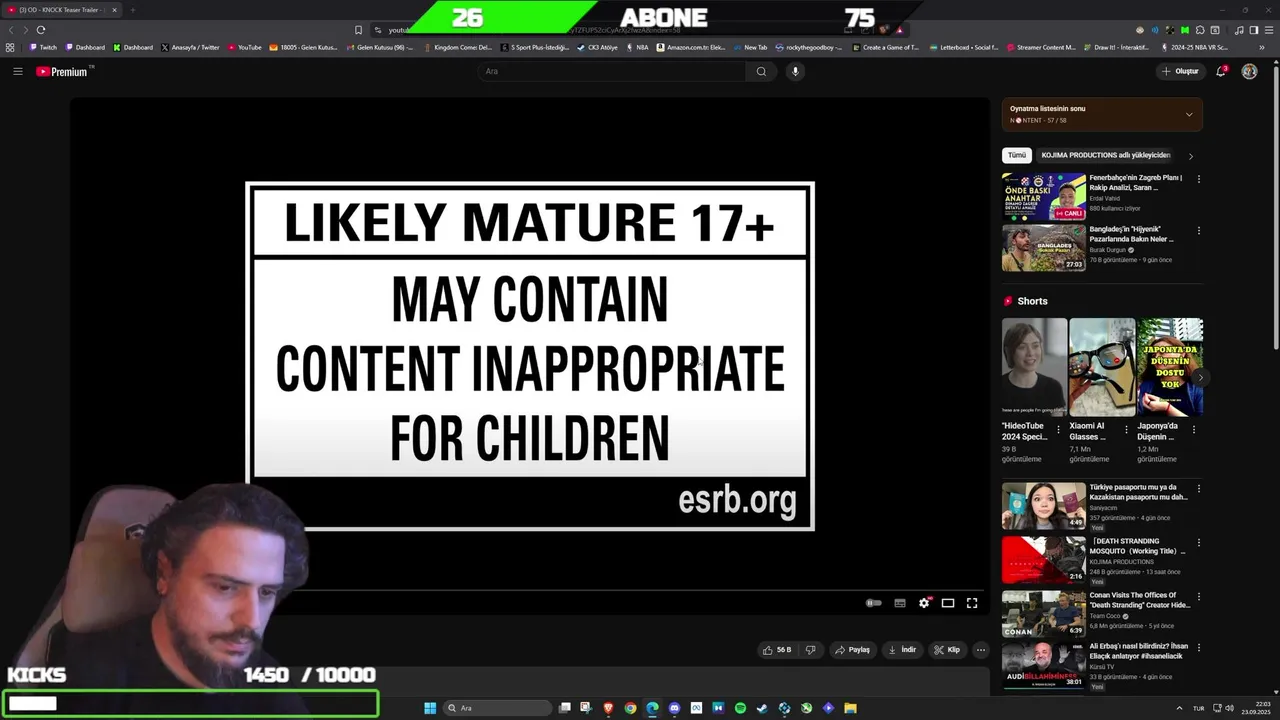The width and height of the screenshot is (1280, 720).
Task: Open more actions menu beside Klip
Action: tap(981, 650)
